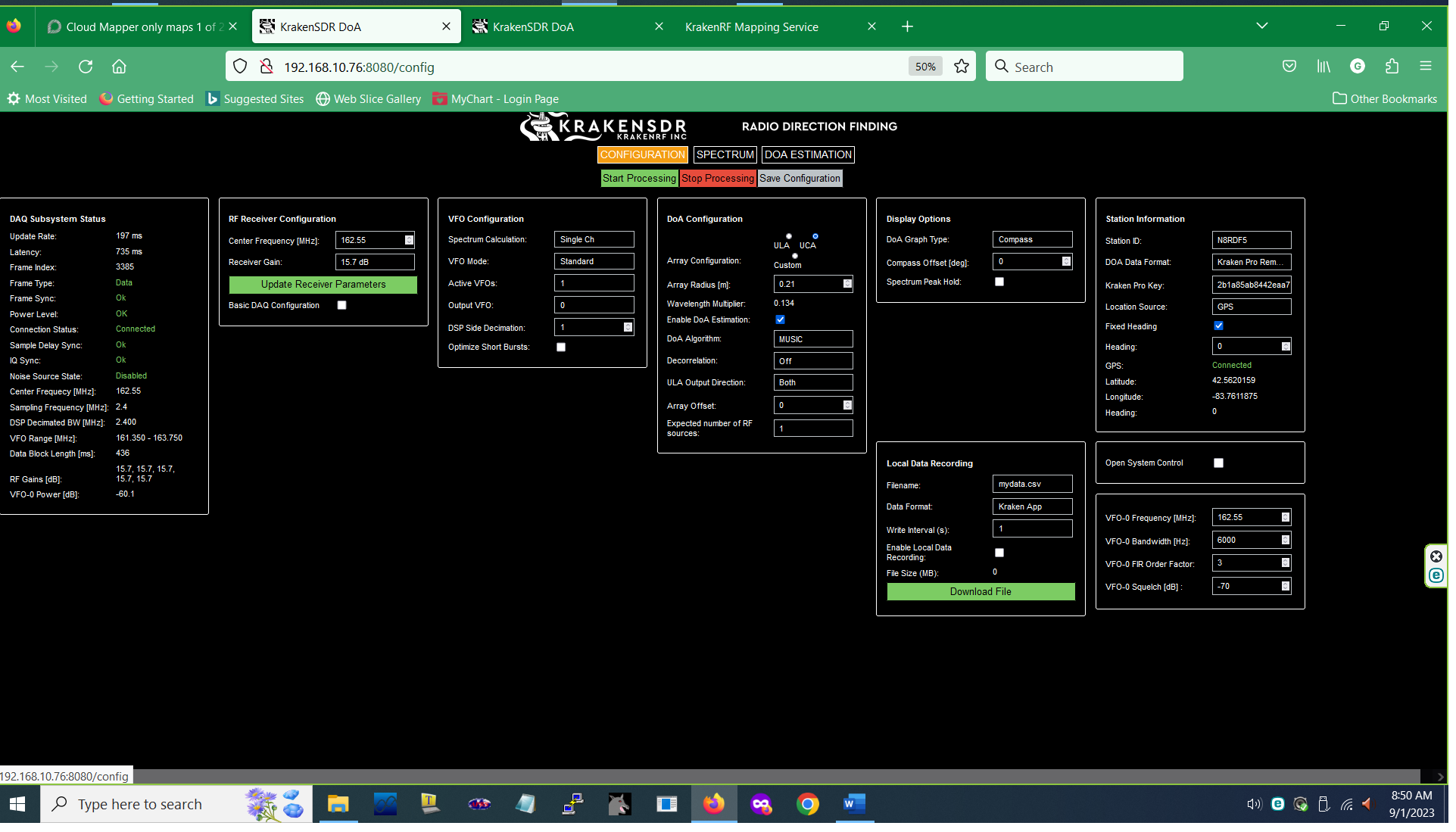This screenshot has width=1456, height=832.
Task: Click insecure connection lock icon
Action: [267, 67]
